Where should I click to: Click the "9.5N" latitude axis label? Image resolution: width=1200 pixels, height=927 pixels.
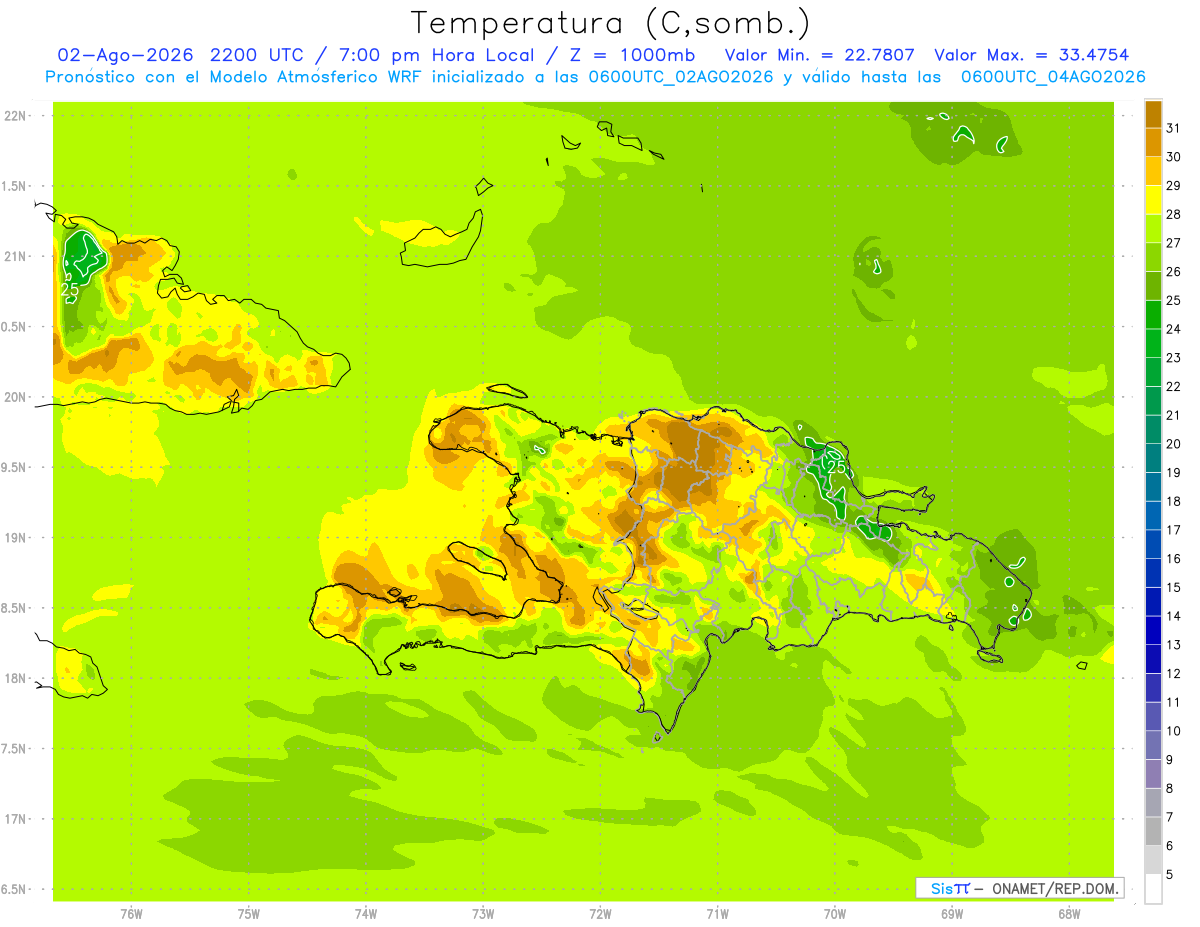(x=15, y=467)
